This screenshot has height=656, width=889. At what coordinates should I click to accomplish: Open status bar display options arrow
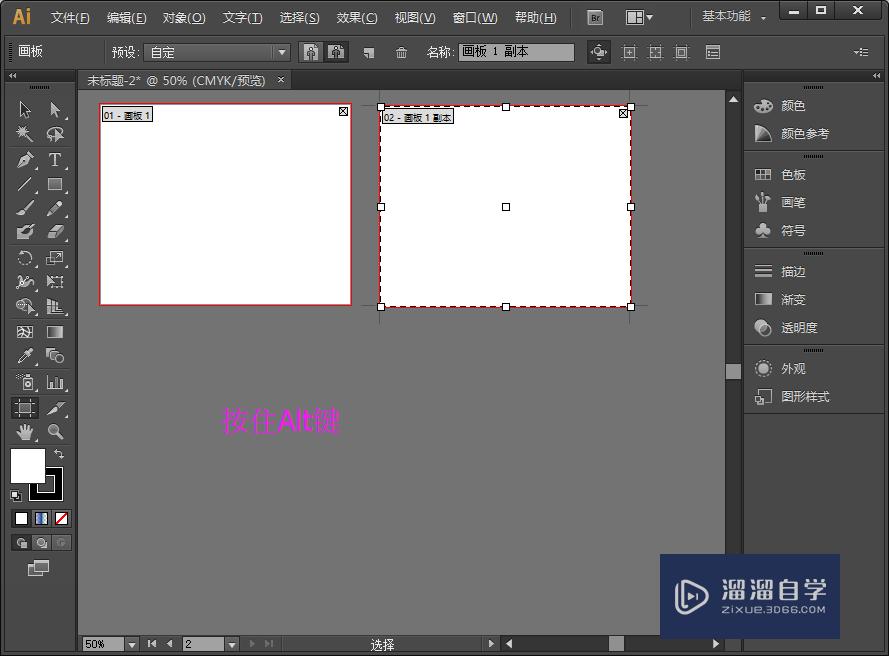[x=491, y=644]
